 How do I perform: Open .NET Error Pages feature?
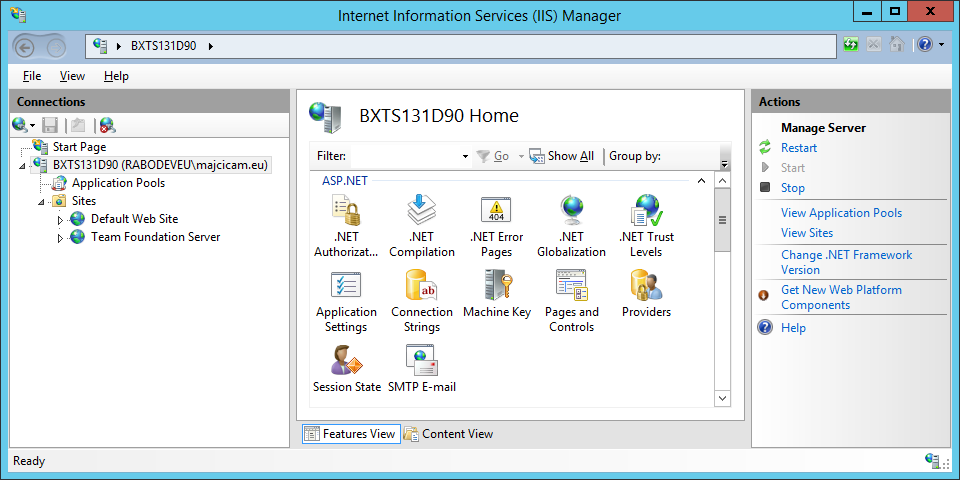pyautogui.click(x=497, y=225)
